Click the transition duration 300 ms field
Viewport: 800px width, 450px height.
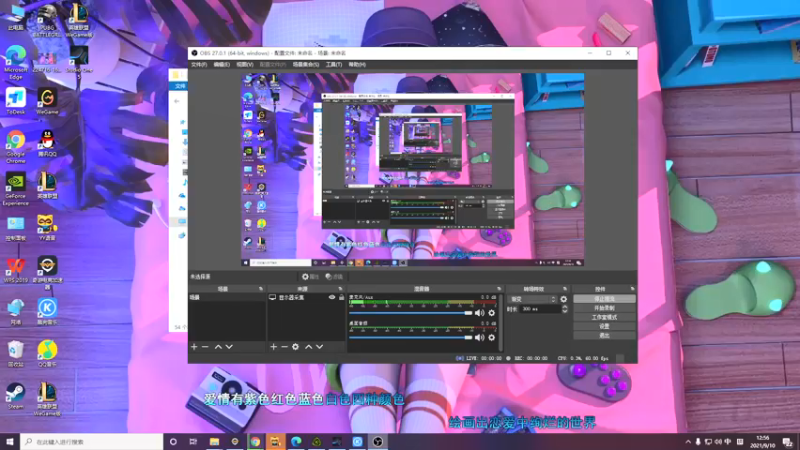click(540, 309)
